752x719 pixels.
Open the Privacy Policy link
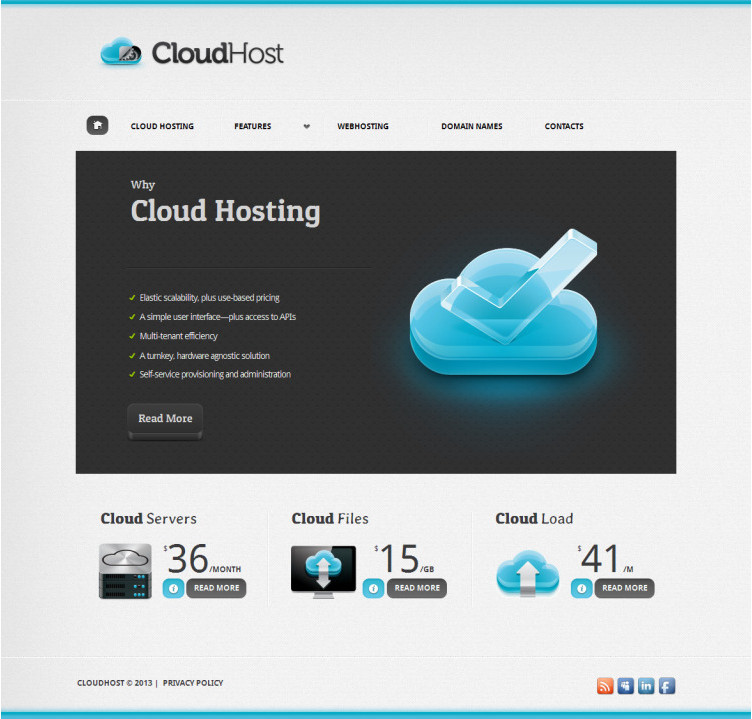coord(193,683)
